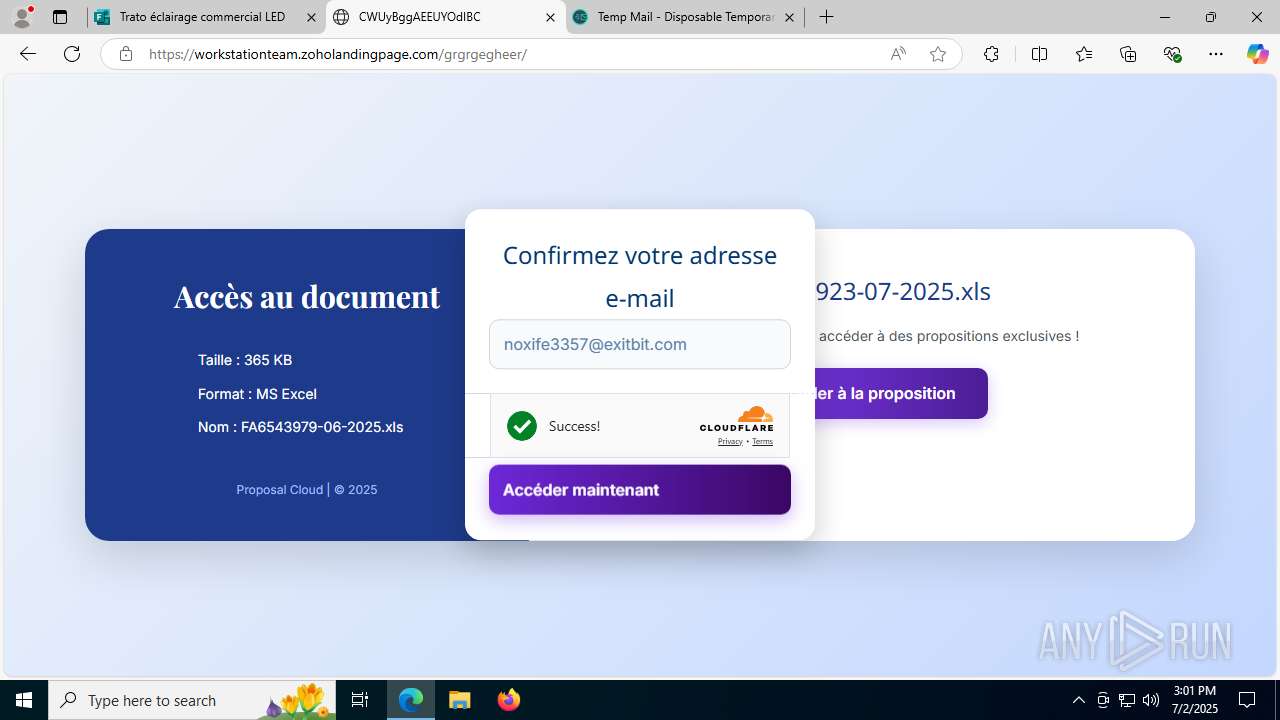Screen dimensions: 1280x720
Task: Open the Windows Start menu
Action: click(x=24, y=700)
